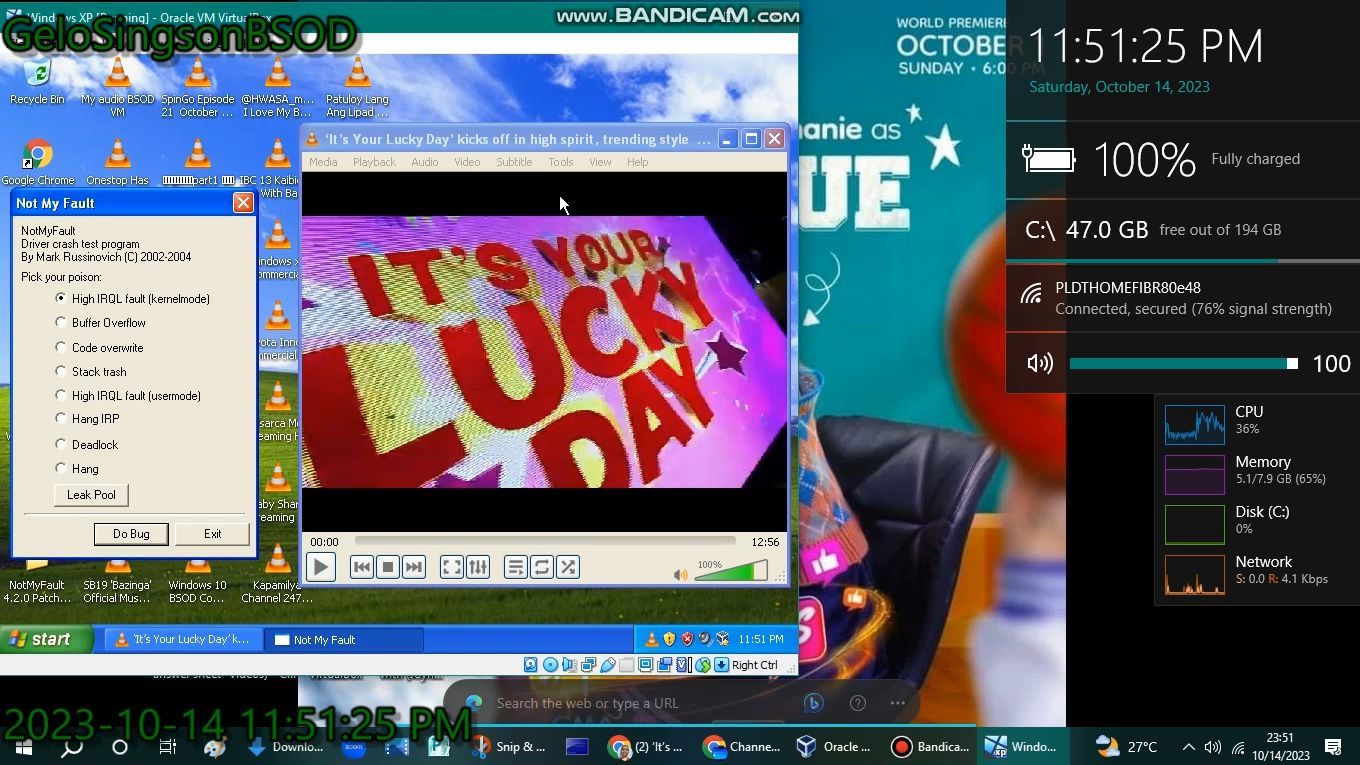This screenshot has height=765, width=1360.
Task: Open the Playback menu in VLC
Action: (374, 162)
